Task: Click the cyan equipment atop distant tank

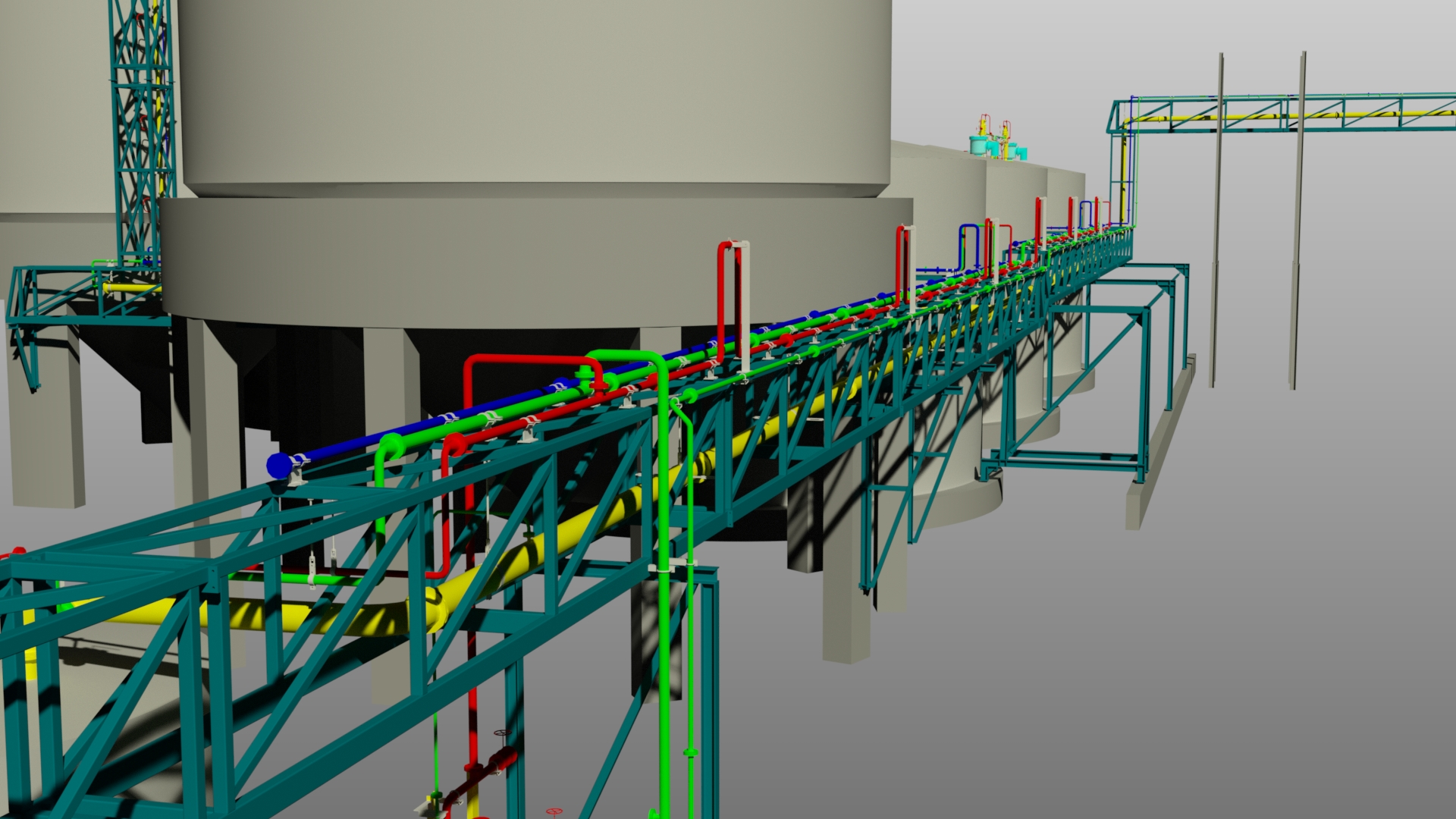Action: (x=978, y=144)
